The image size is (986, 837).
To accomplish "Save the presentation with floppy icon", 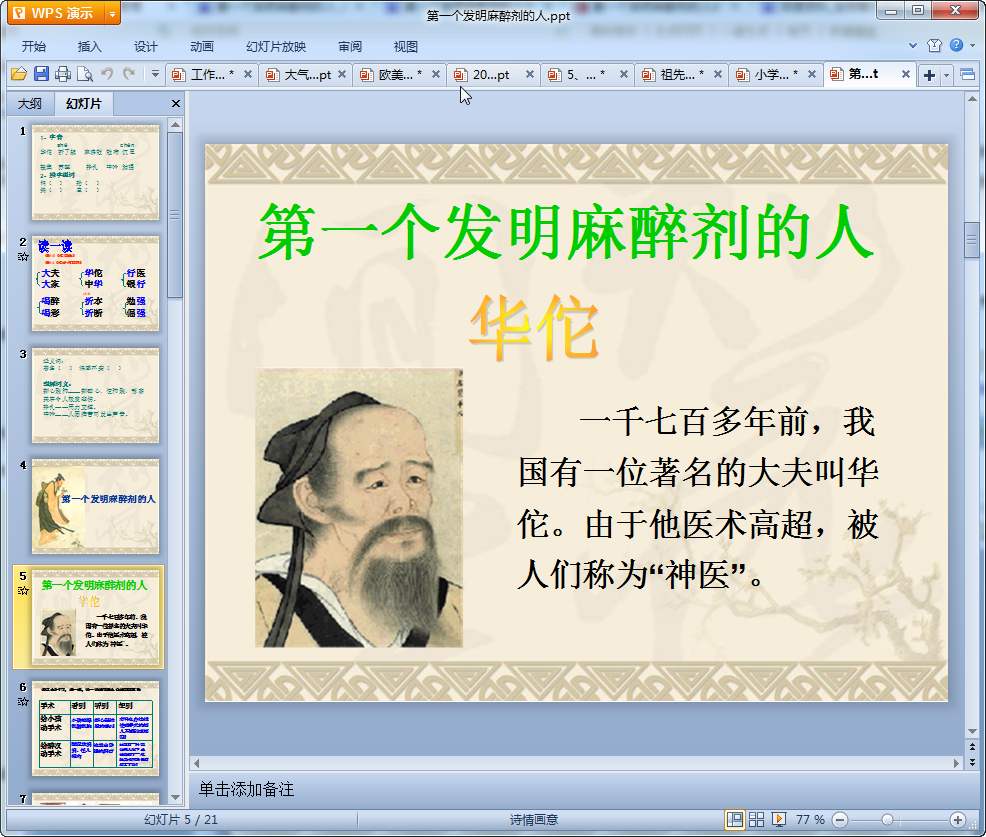I will click(x=42, y=74).
